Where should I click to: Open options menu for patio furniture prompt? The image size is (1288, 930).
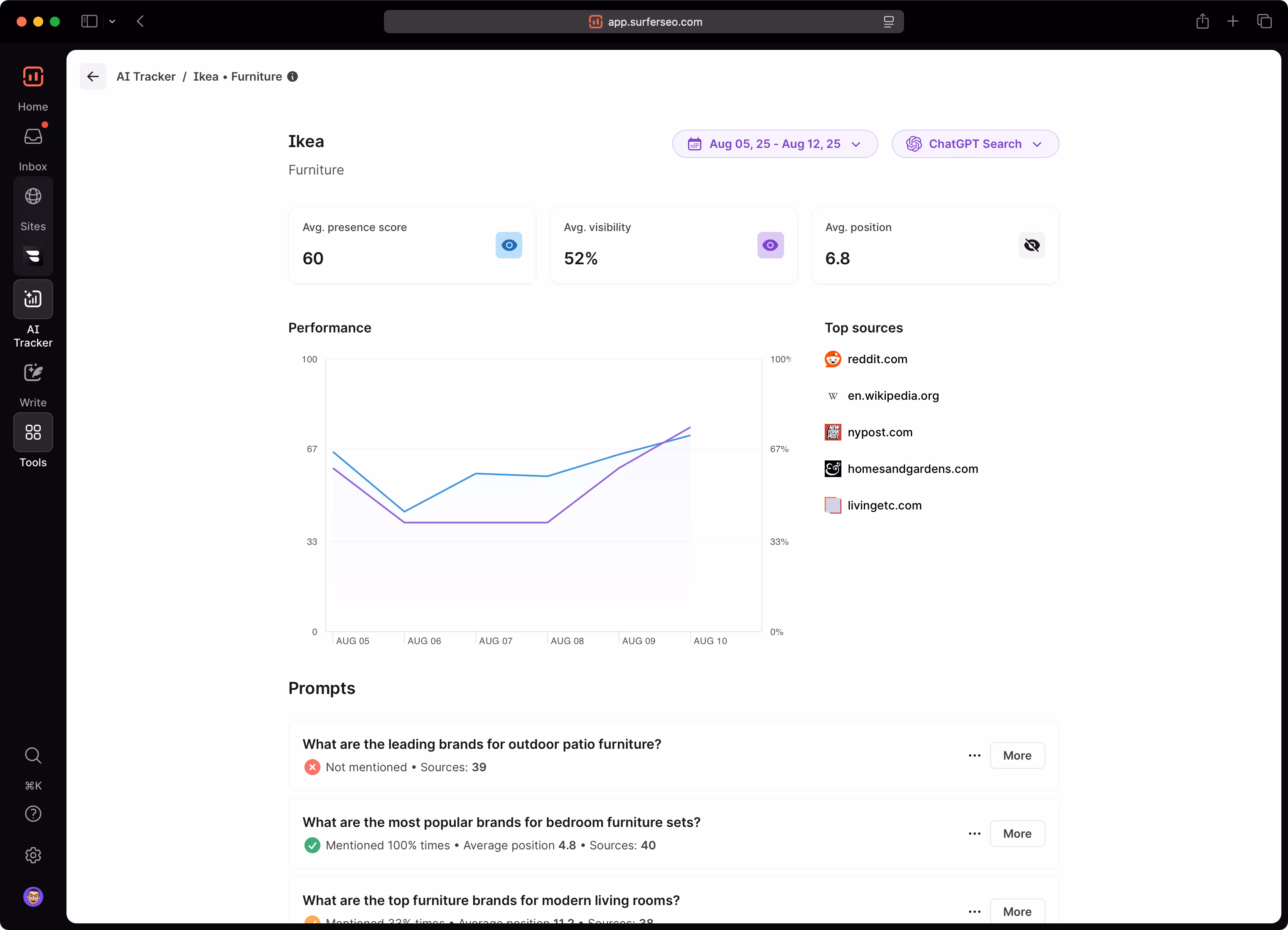pyautogui.click(x=974, y=755)
